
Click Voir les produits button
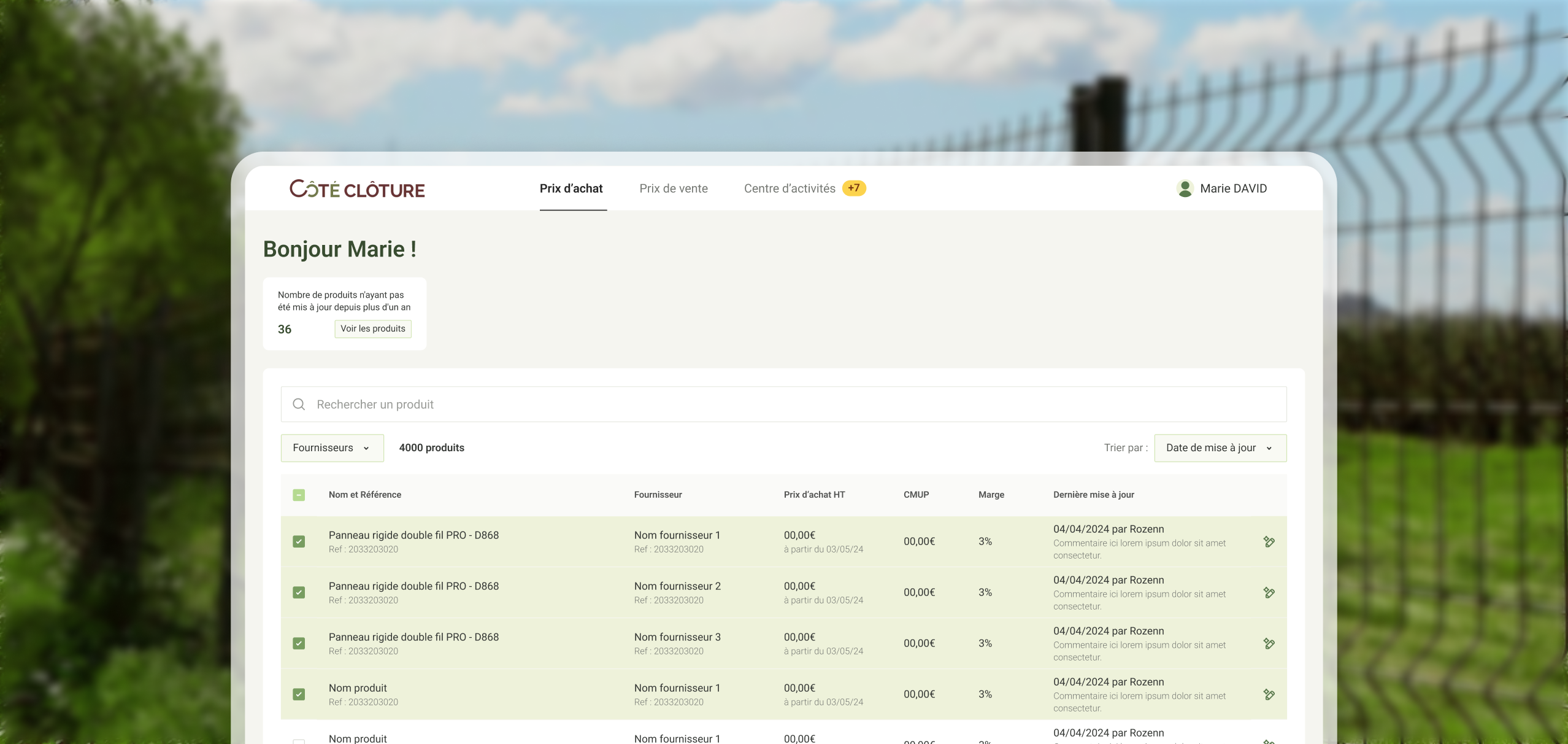372,329
